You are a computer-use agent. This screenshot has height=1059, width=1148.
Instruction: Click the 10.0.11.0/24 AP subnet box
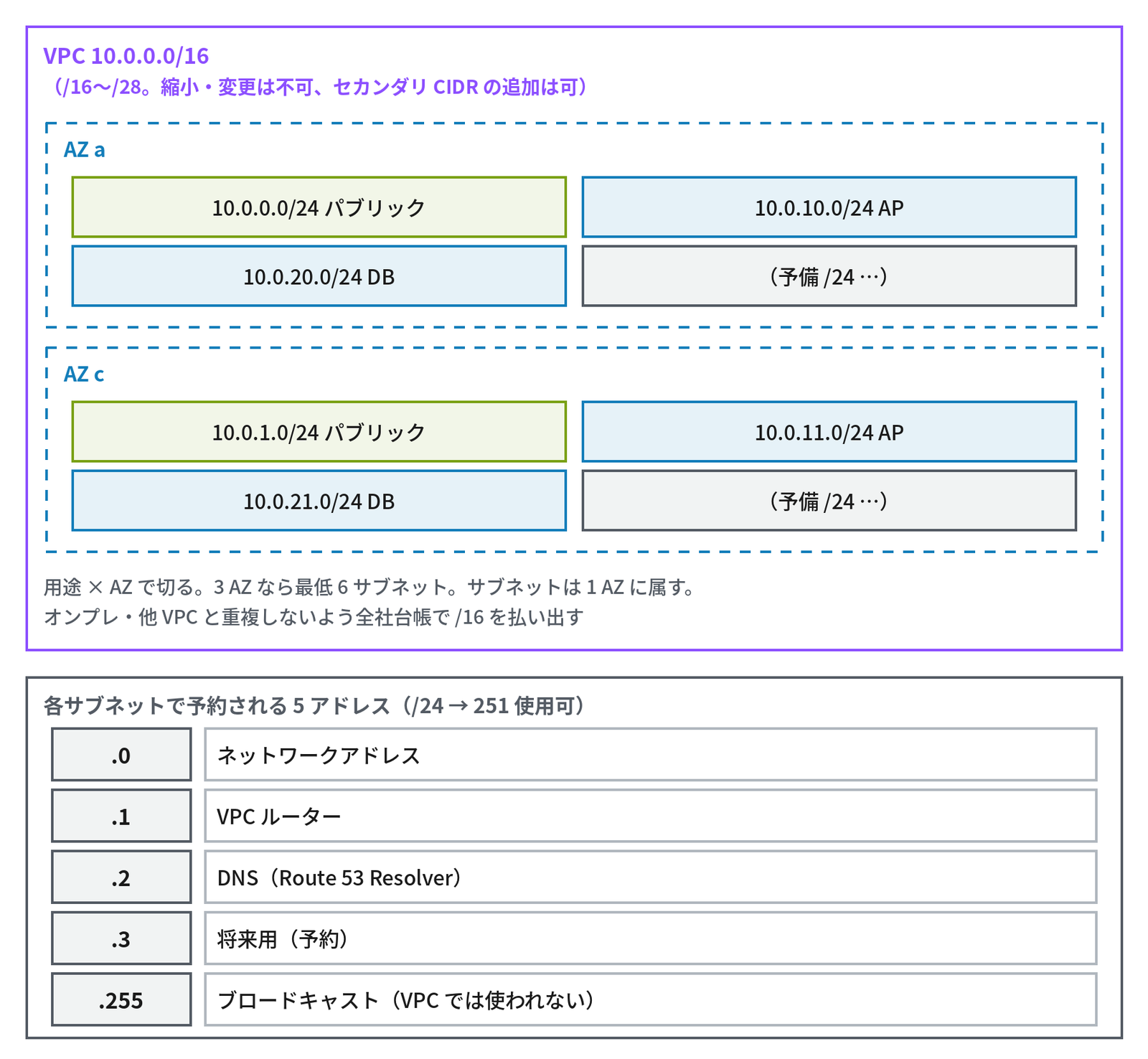pos(829,432)
